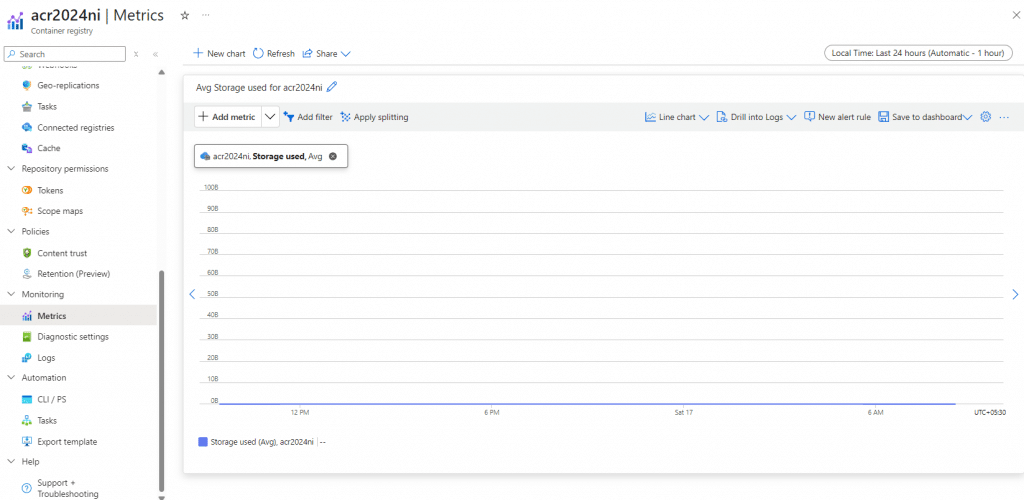Click the New chart button

[x=219, y=53]
